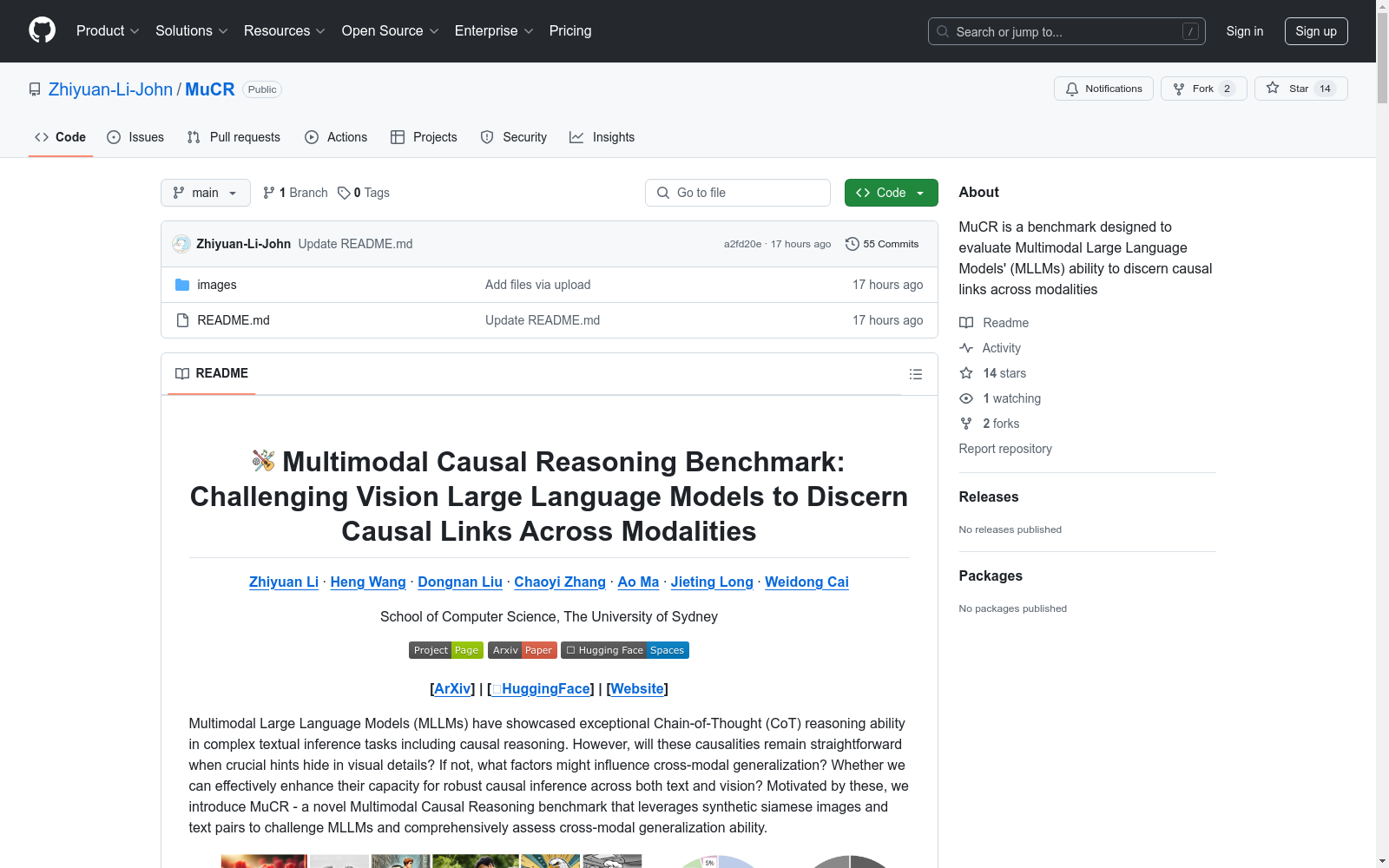Click the Search or jump to field
This screenshot has height=868, width=1389.
[1067, 31]
